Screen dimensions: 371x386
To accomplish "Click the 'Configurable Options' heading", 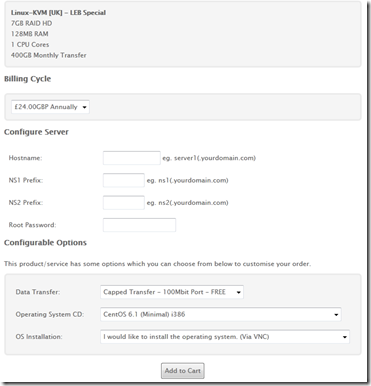I will (x=45, y=243).
